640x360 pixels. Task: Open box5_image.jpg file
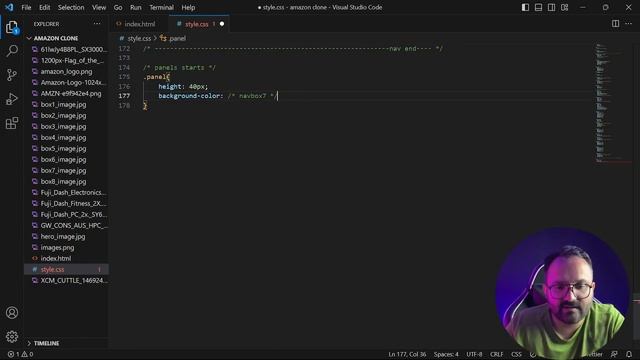tap(63, 149)
